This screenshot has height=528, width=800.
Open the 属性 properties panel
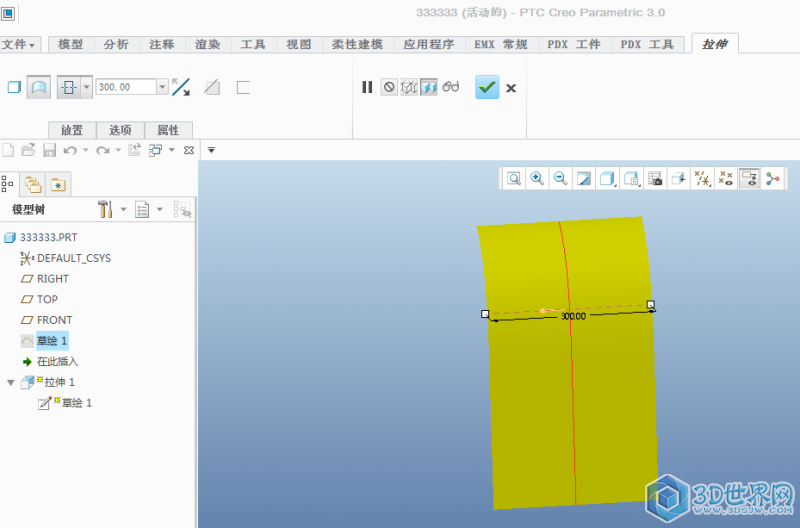168,130
